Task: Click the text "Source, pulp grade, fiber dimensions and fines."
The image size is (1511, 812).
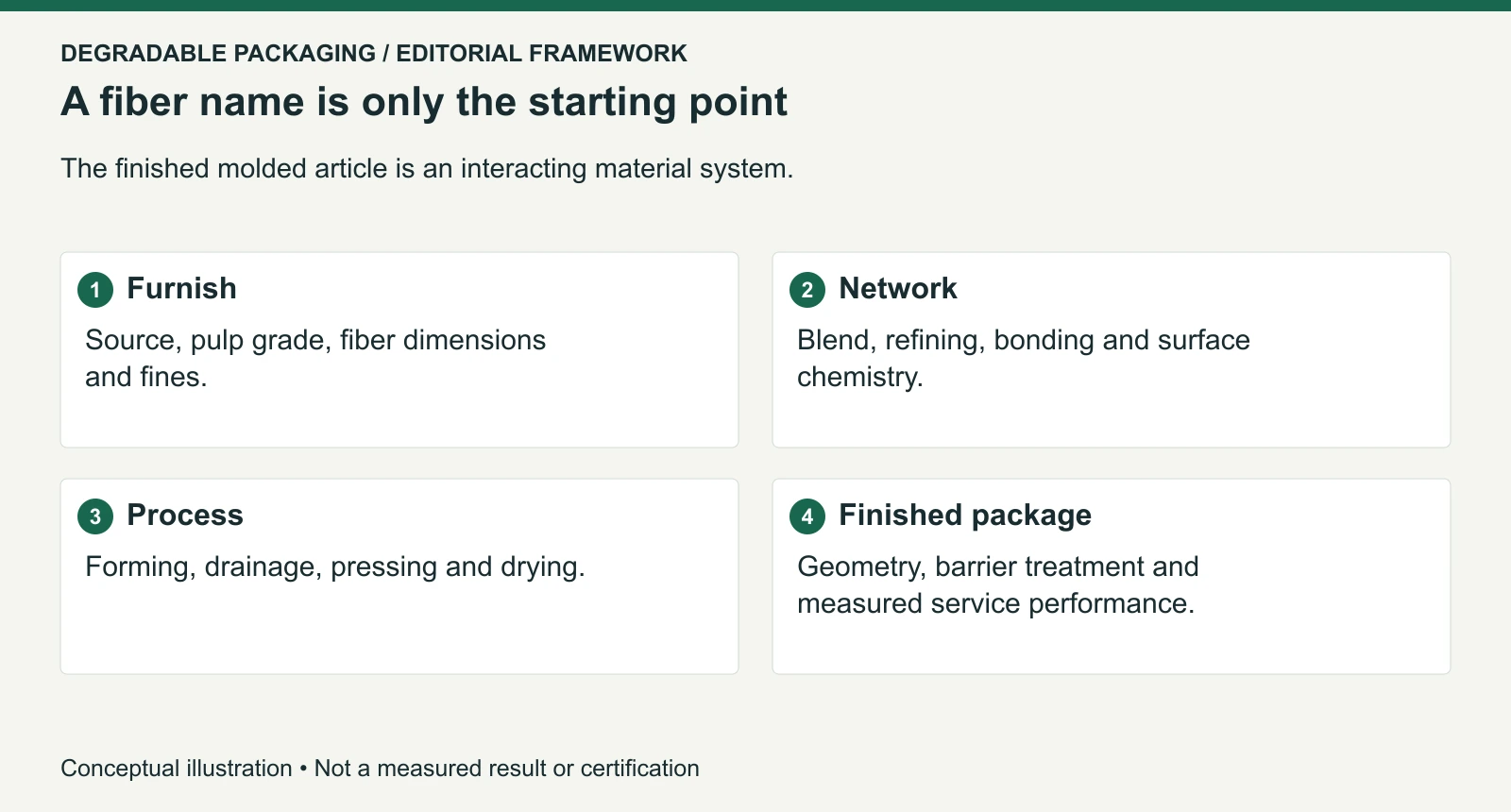Action: pos(315,359)
